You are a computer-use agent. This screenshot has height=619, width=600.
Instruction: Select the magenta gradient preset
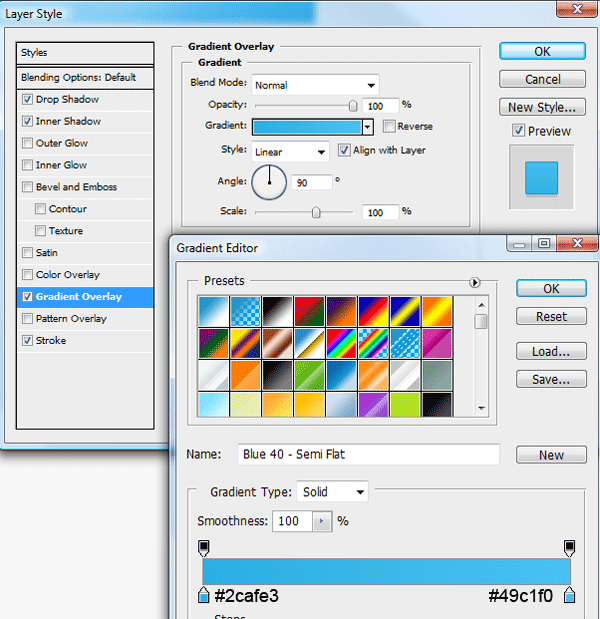coord(437,343)
